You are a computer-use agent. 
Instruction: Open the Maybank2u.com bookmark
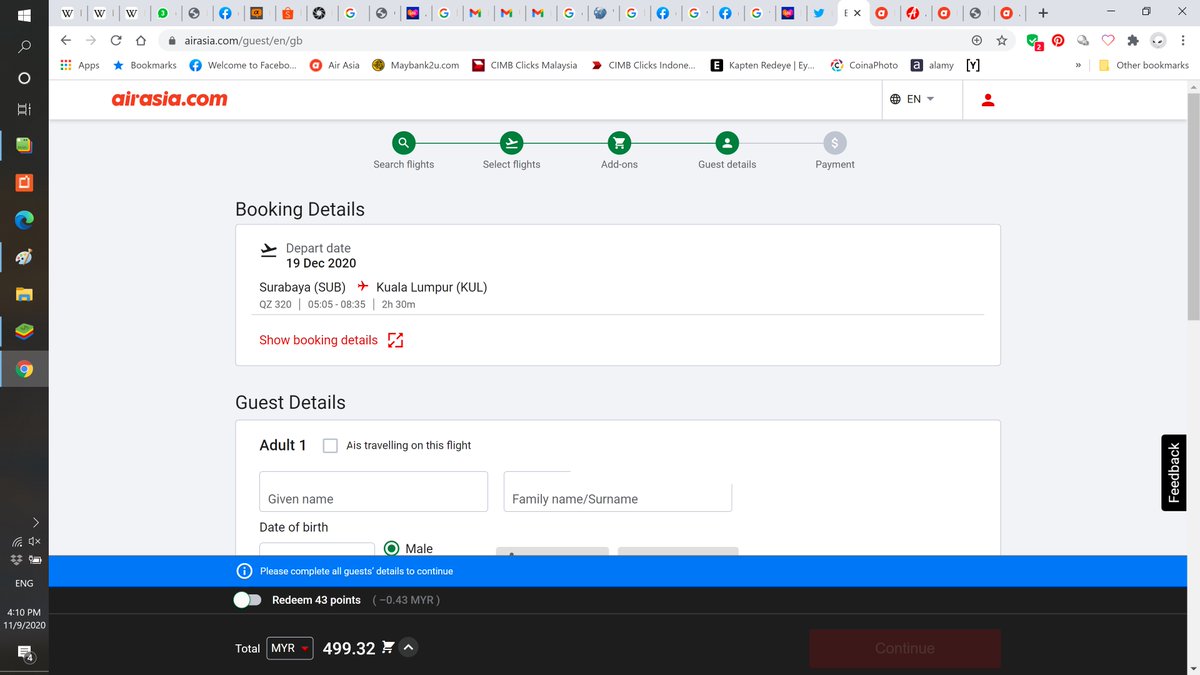point(415,65)
